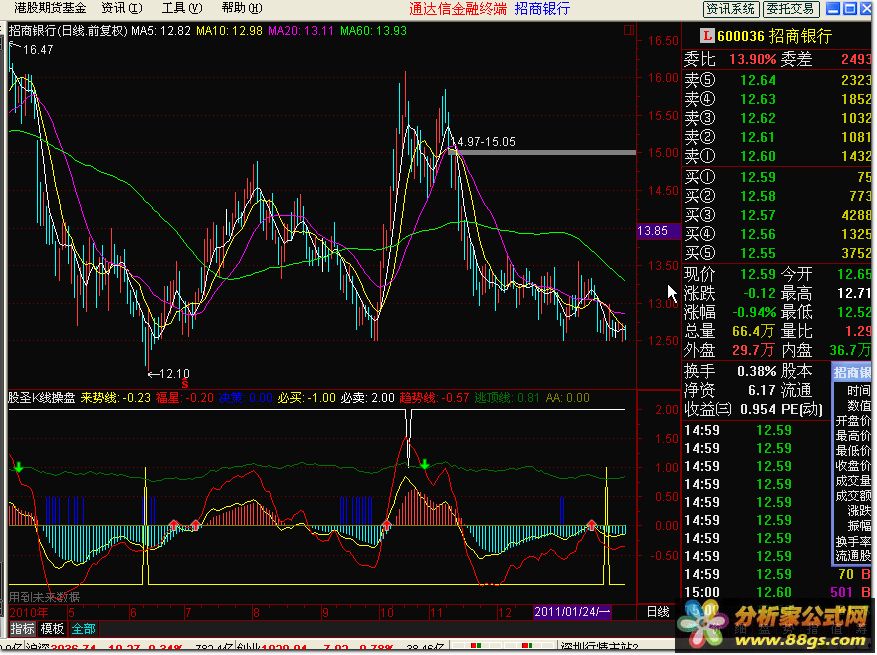Viewport: 877px width, 655px height.
Task: Switch to the 模板 tab
Action: pos(52,629)
